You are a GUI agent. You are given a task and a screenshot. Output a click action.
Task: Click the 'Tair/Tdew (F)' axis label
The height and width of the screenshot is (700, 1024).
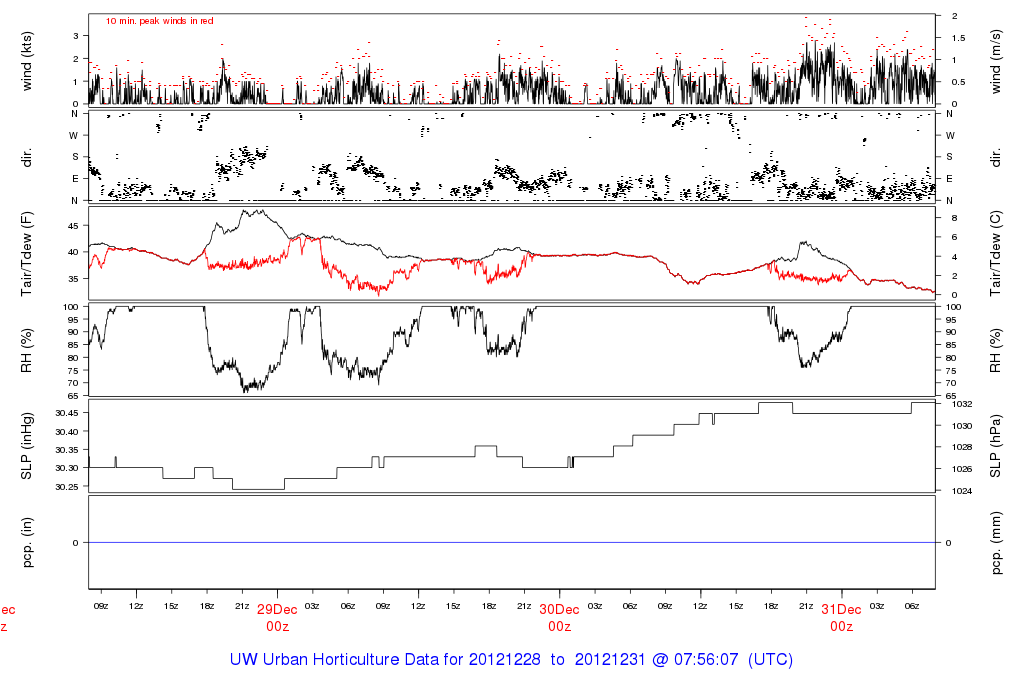[x=27, y=255]
